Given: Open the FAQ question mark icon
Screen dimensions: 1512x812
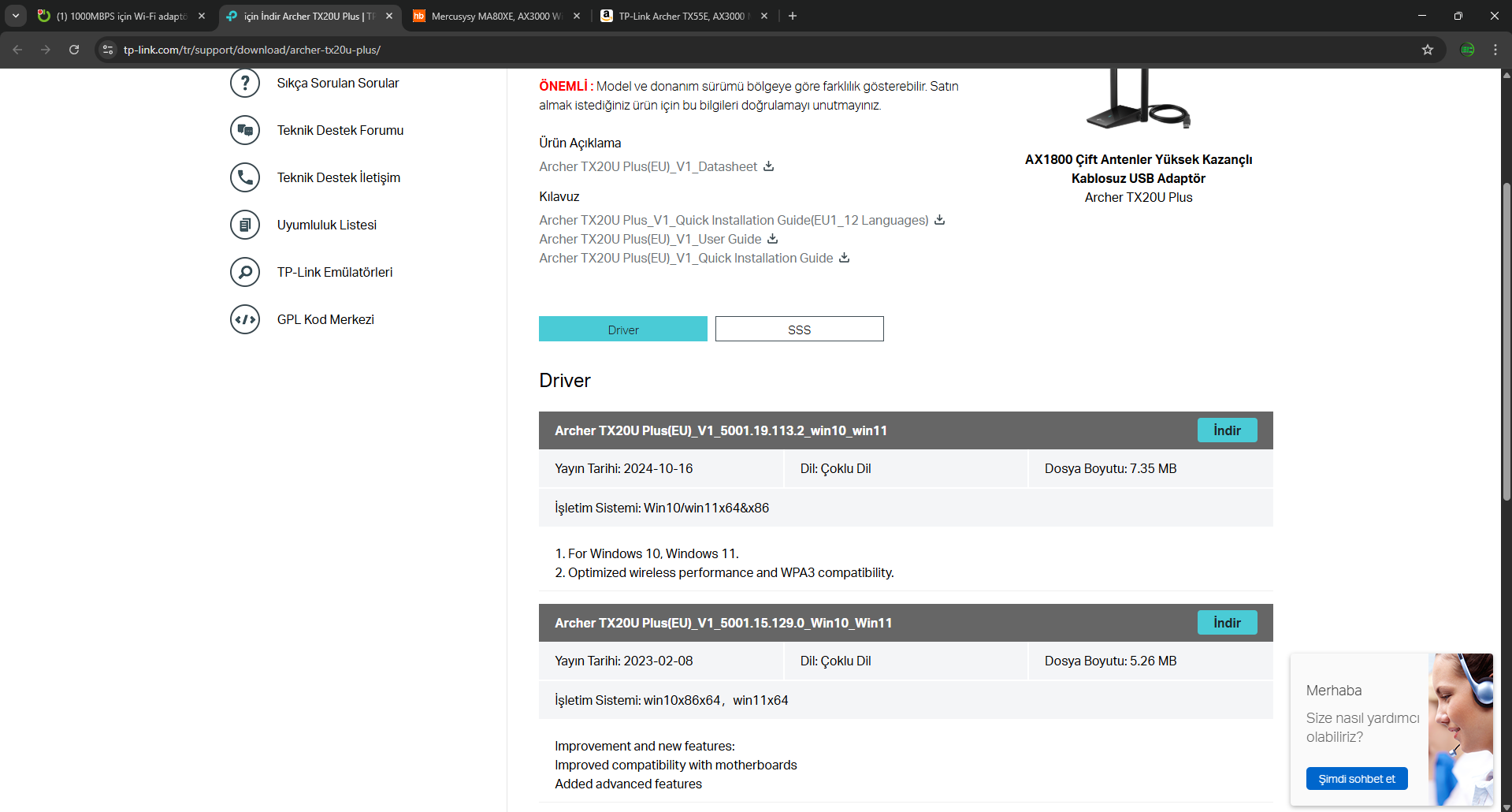Looking at the screenshot, I should (245, 83).
